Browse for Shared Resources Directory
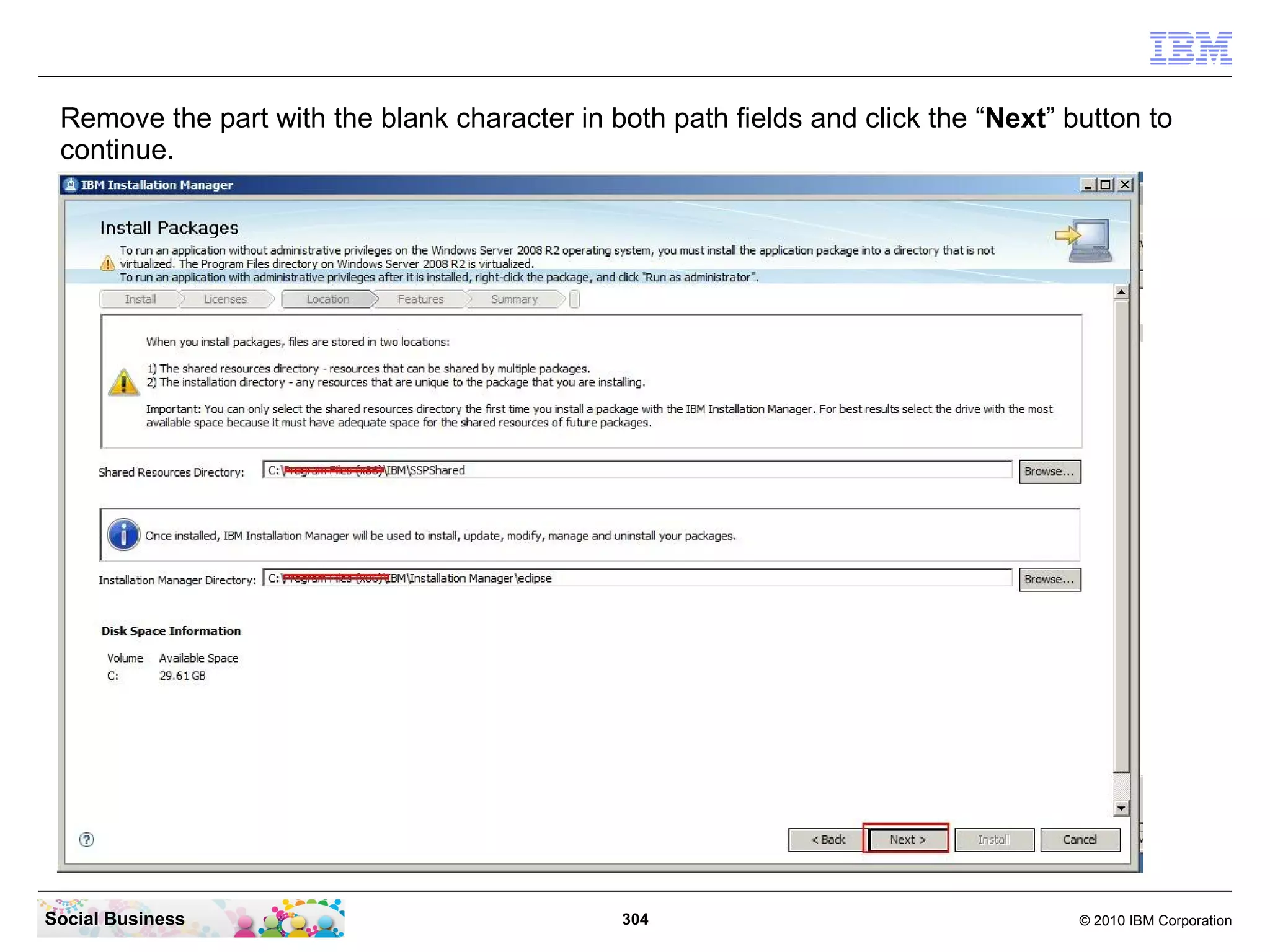The height and width of the screenshot is (952, 1270). [x=1049, y=472]
